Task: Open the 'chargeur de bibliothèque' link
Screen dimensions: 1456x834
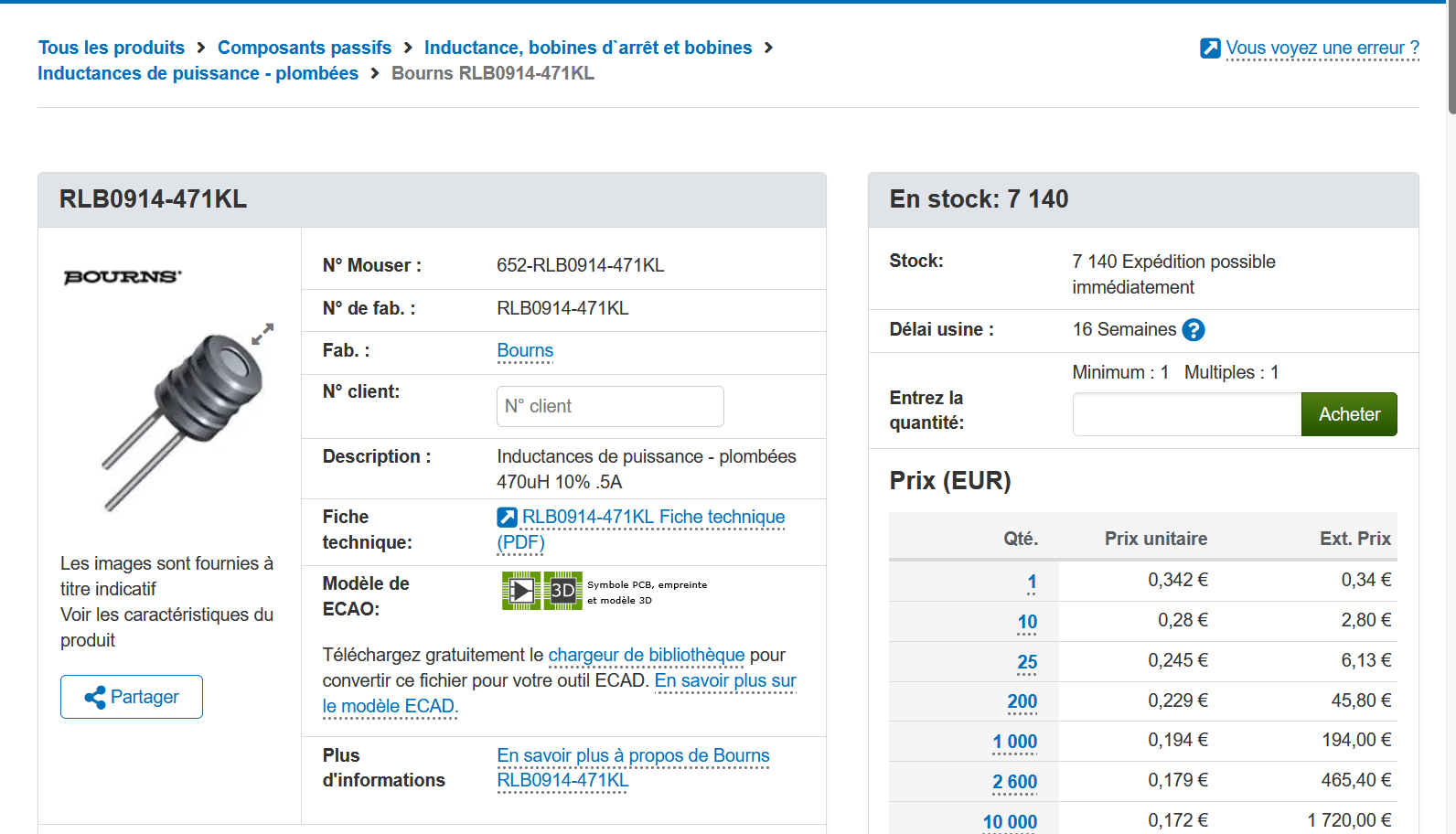Action: click(647, 655)
